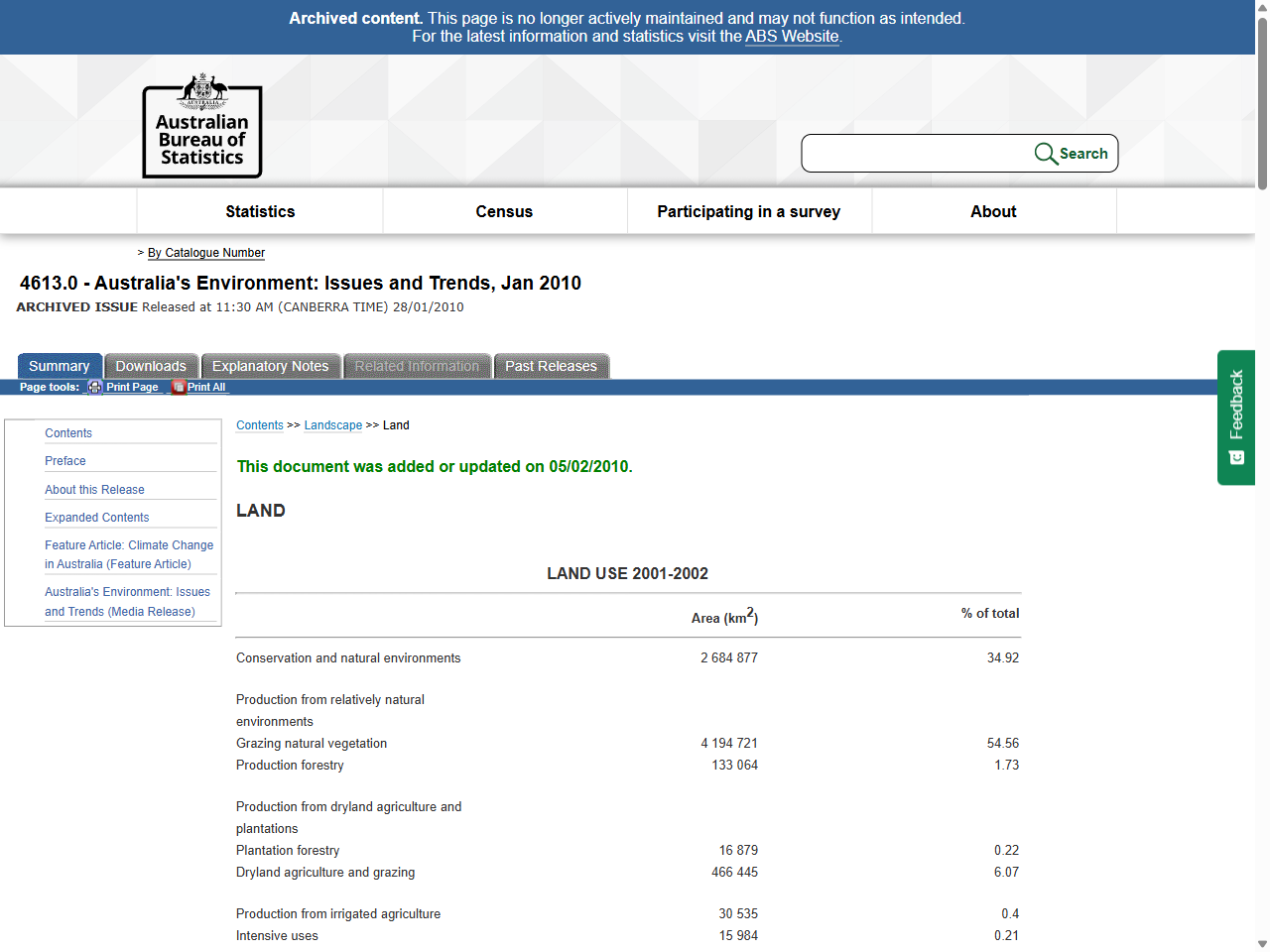
Task: Click the LAND USE 2001-2002 table title
Action: coord(628,573)
